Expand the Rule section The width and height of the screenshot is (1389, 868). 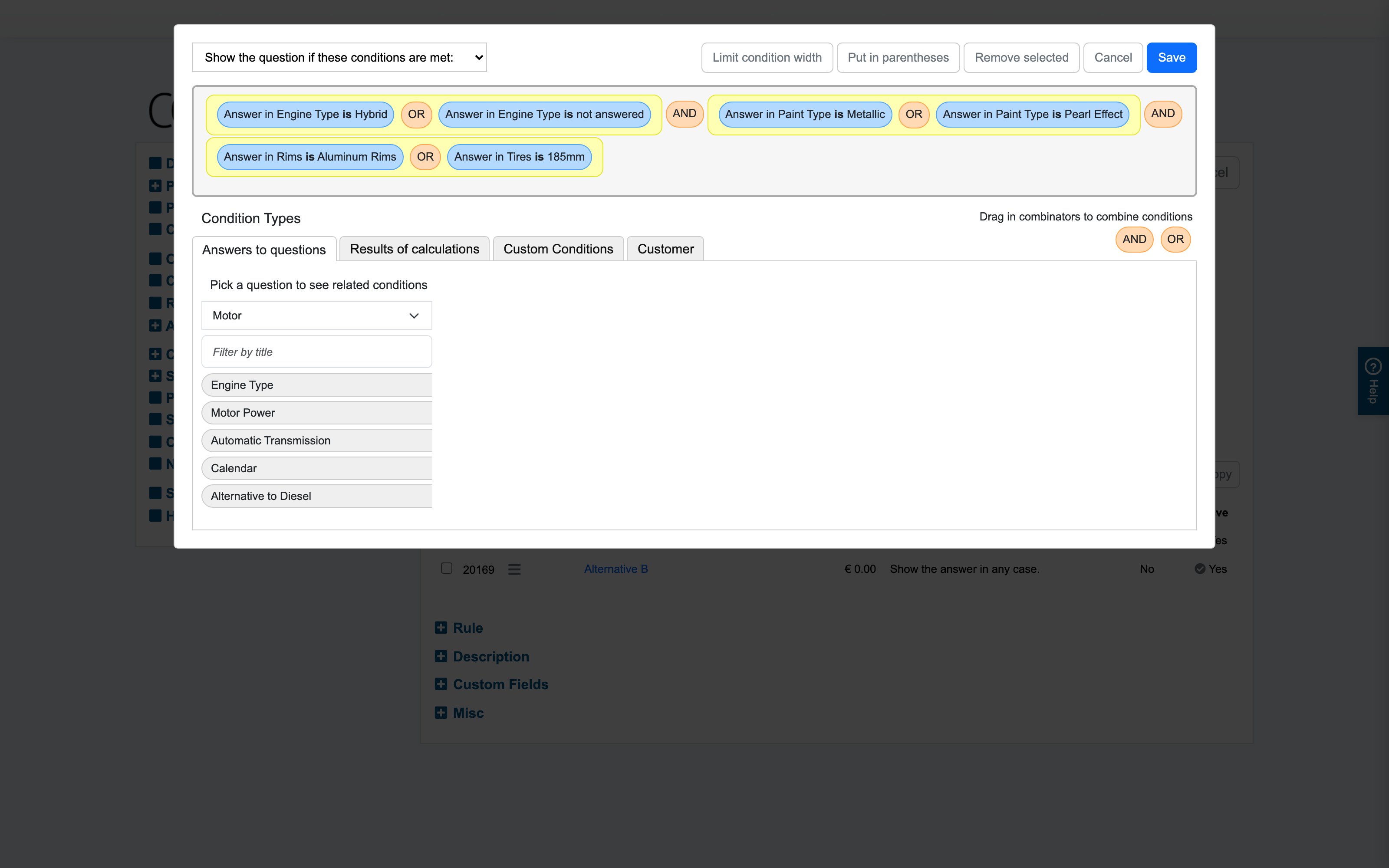click(459, 628)
